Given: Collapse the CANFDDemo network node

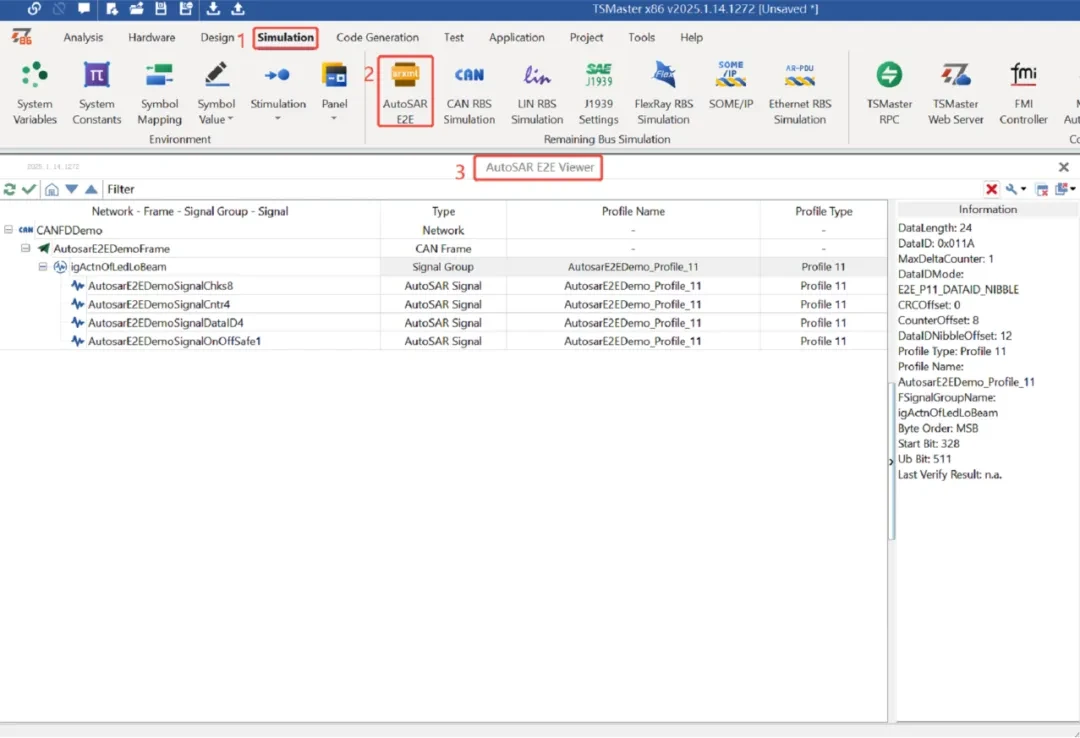Looking at the screenshot, I should [9, 230].
